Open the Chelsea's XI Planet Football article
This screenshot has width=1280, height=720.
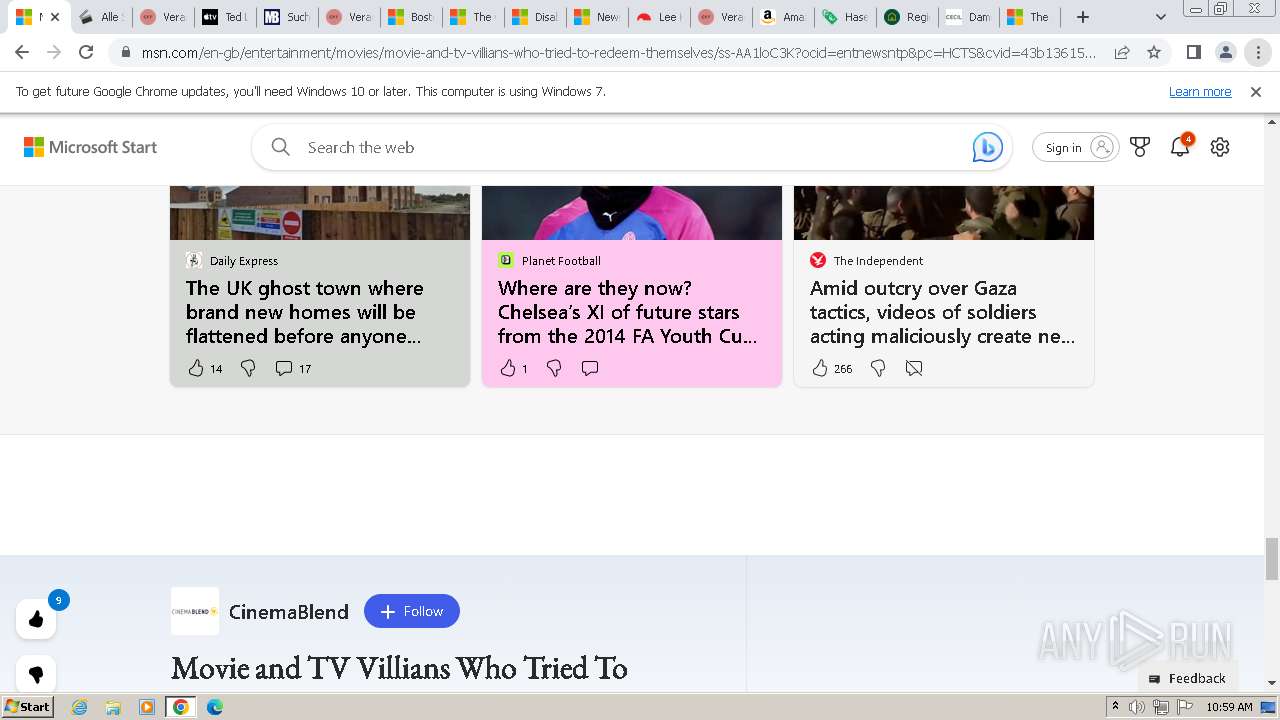click(628, 312)
